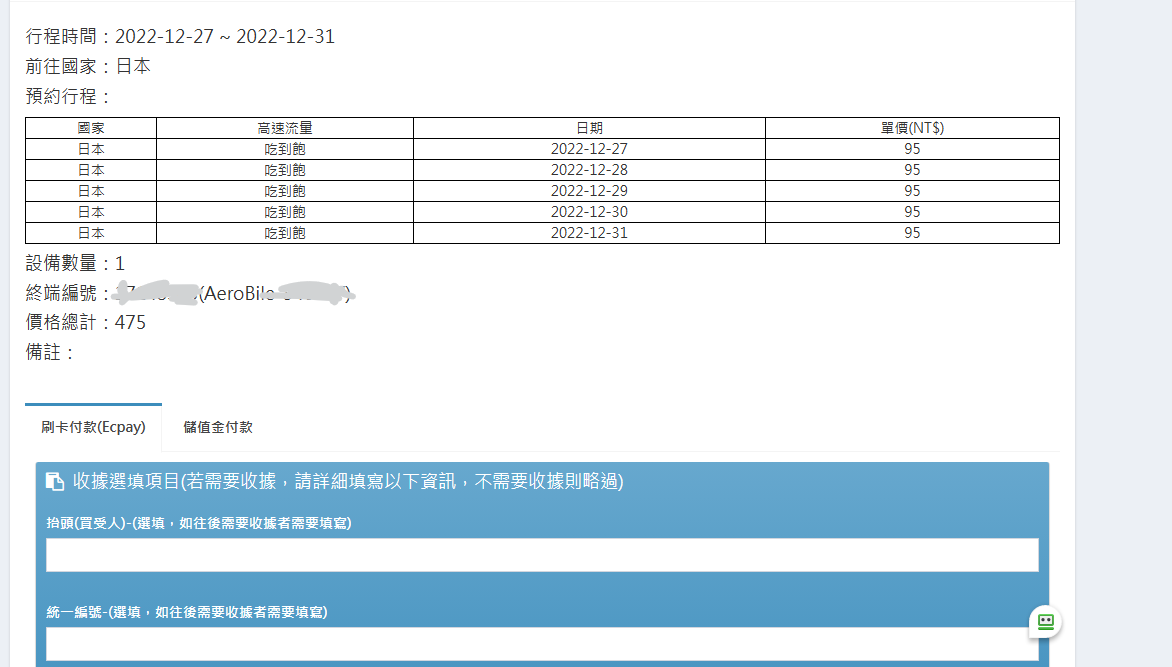Open the green chat widget icon

[1046, 622]
